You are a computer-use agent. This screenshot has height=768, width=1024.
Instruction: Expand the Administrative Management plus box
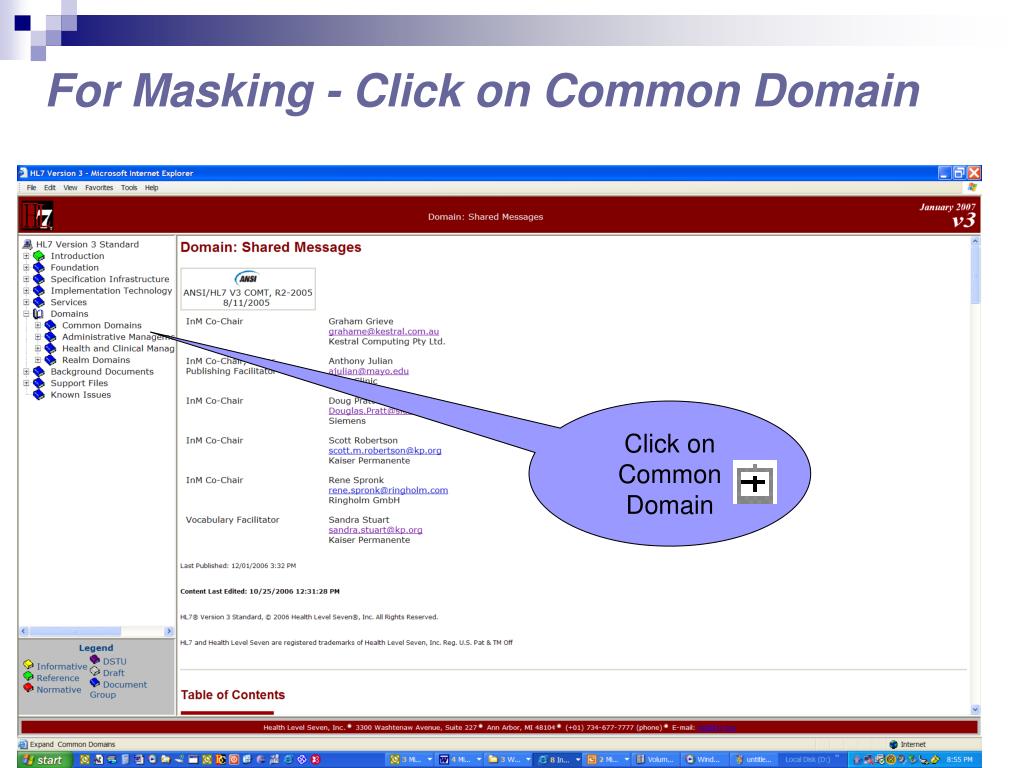tap(38, 337)
